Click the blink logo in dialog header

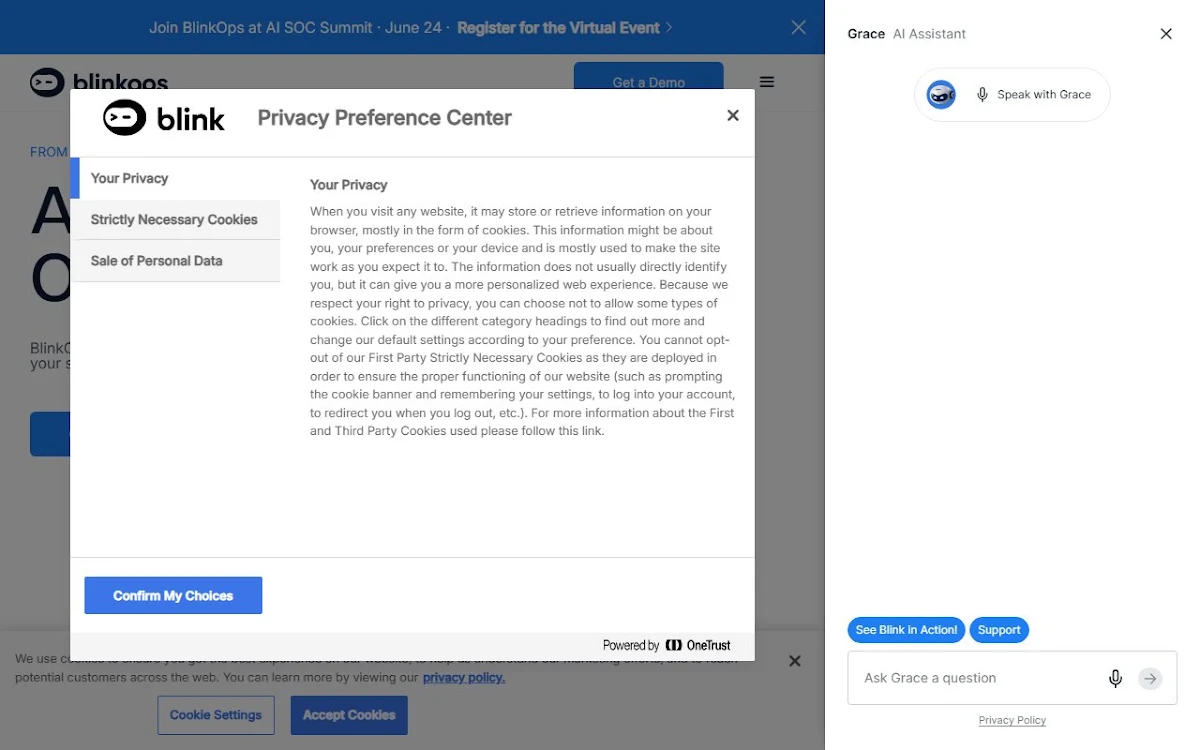164,118
